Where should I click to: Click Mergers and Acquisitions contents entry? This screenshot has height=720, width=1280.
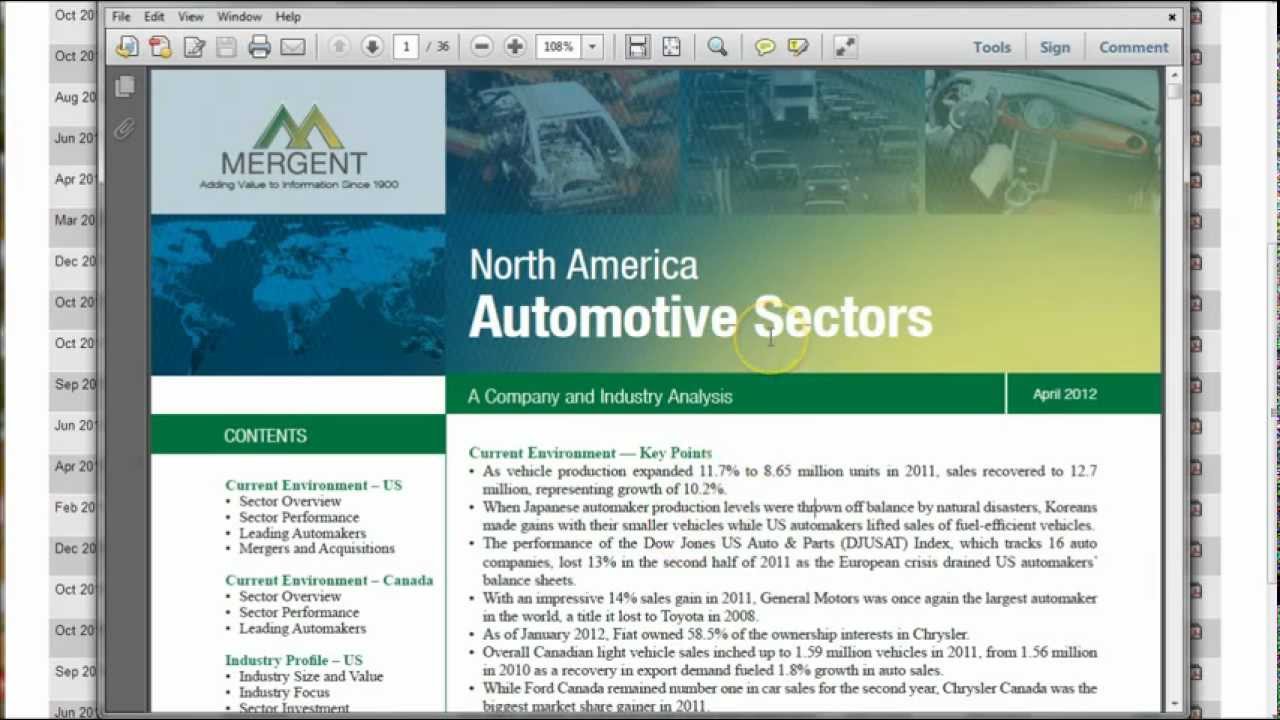[x=317, y=548]
